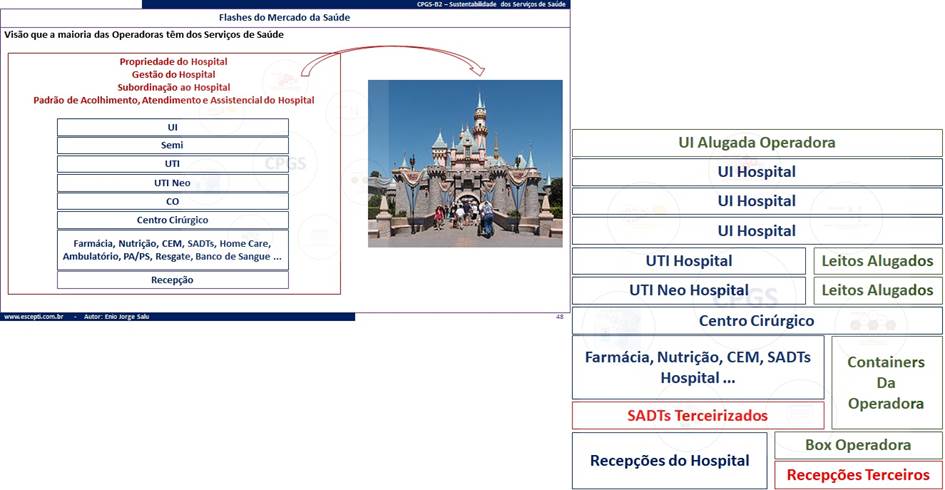Click the red line starting 'Padrão de Acolhimento, Atendimento'
This screenshot has width=945, height=490.
coord(174,100)
